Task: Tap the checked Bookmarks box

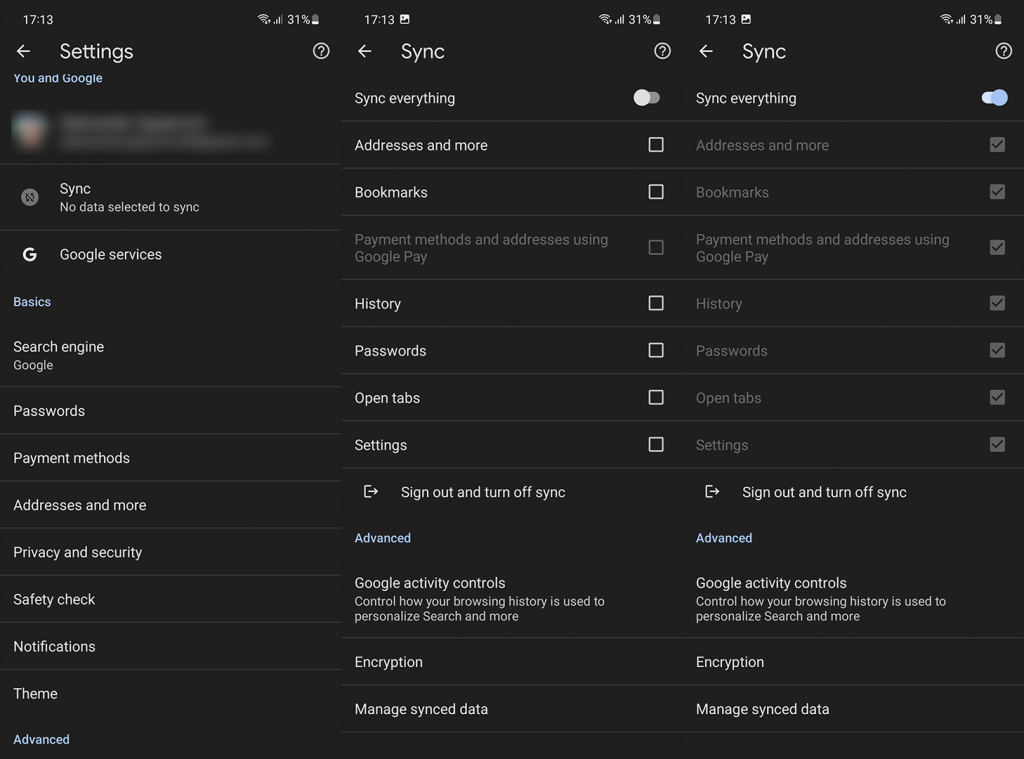Action: pyautogui.click(x=997, y=191)
